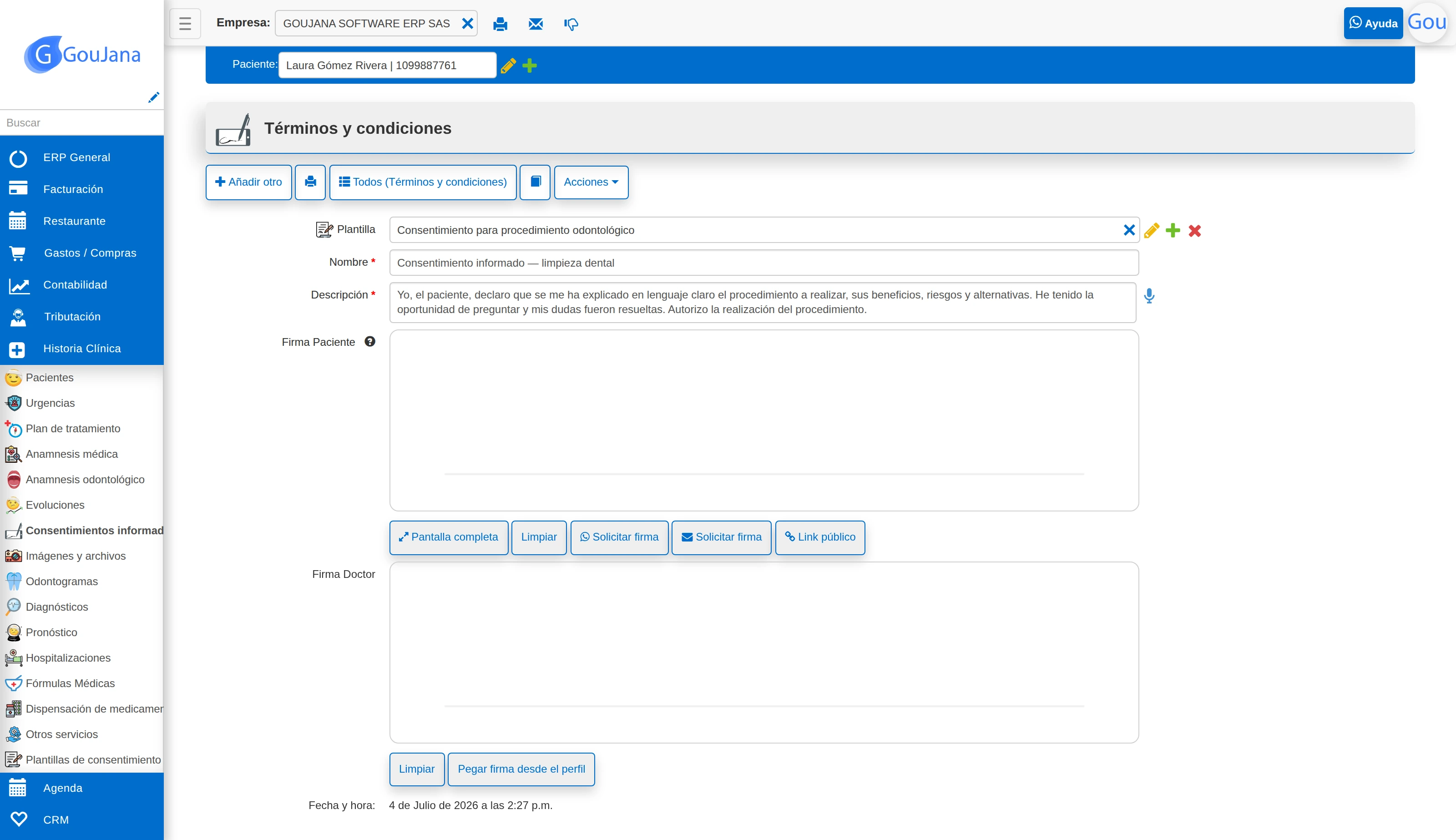This screenshot has width=1456, height=840.
Task: Click Pantalla completa for patient signature
Action: tap(448, 537)
